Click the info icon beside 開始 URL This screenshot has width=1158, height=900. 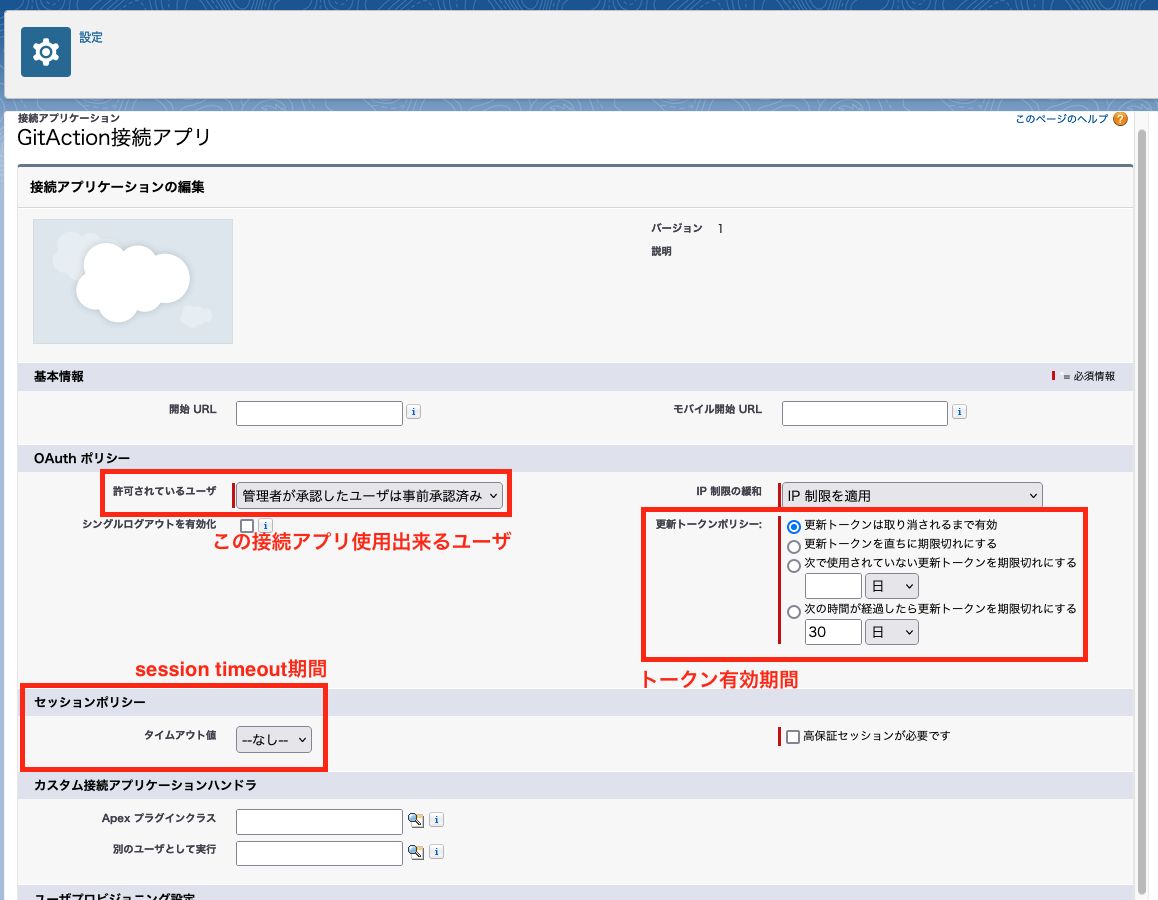click(413, 410)
